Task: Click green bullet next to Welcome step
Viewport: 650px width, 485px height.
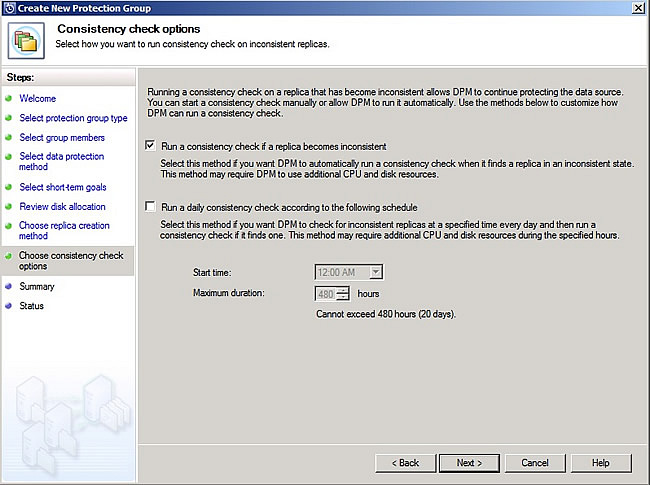Action: point(9,99)
